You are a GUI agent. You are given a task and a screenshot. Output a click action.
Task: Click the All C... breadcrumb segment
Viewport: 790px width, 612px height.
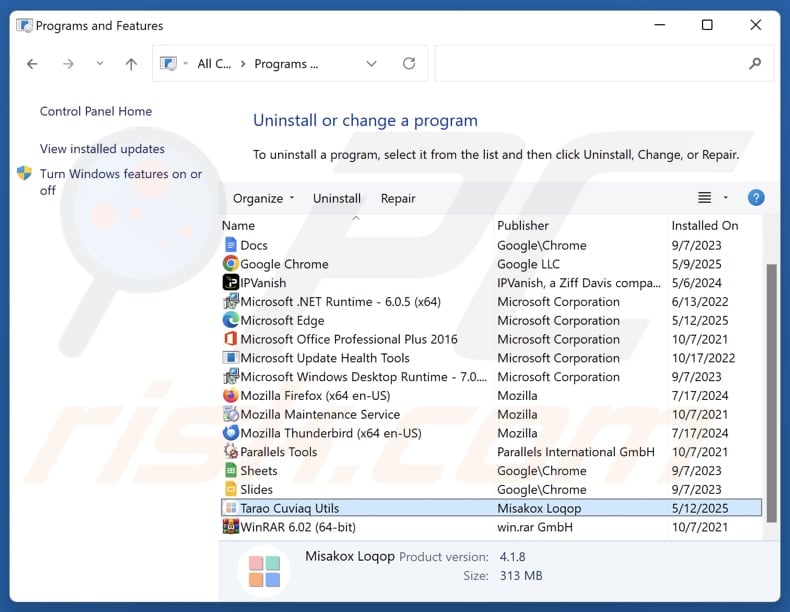[x=214, y=64]
